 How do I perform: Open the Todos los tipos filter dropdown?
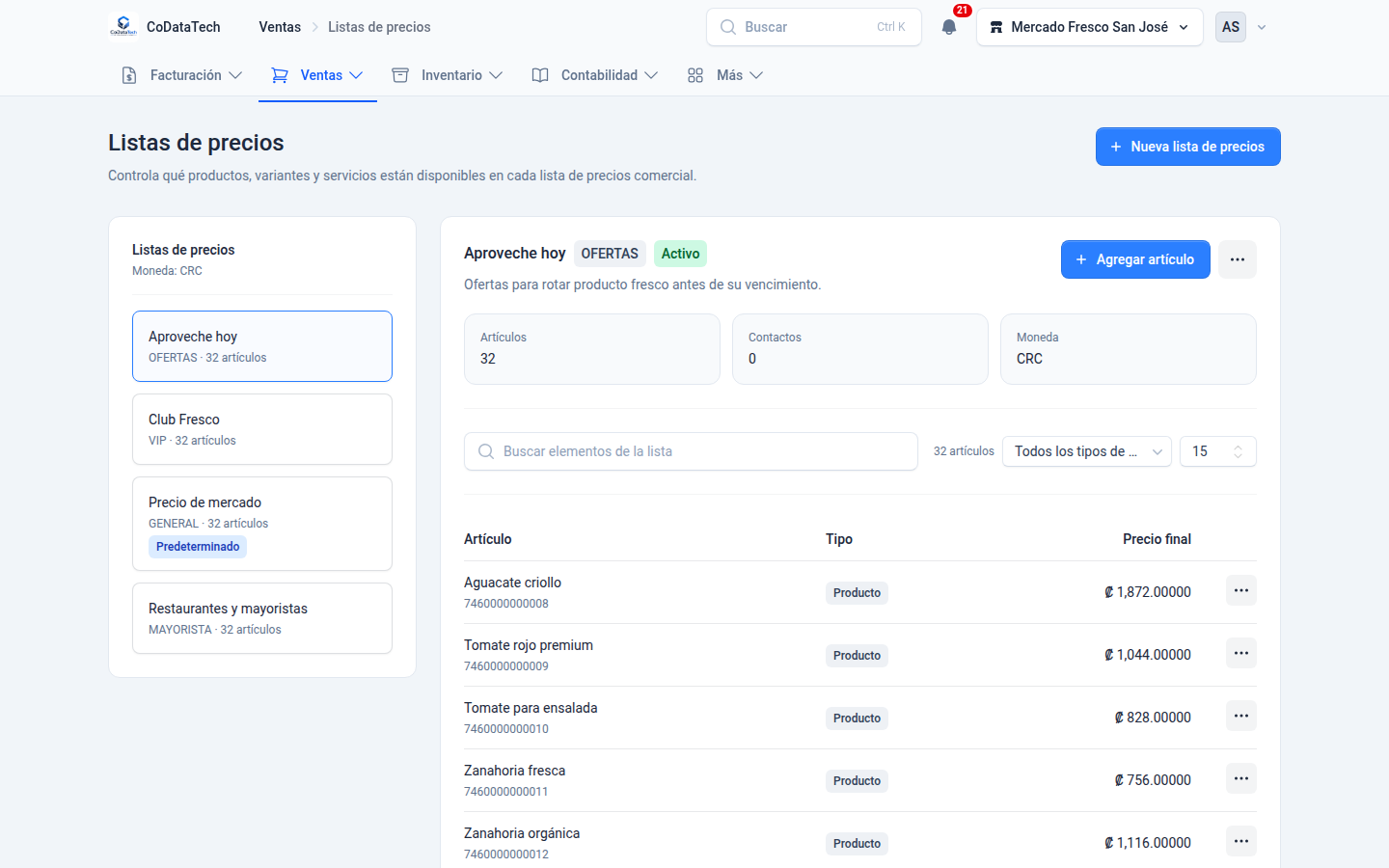[1087, 451]
